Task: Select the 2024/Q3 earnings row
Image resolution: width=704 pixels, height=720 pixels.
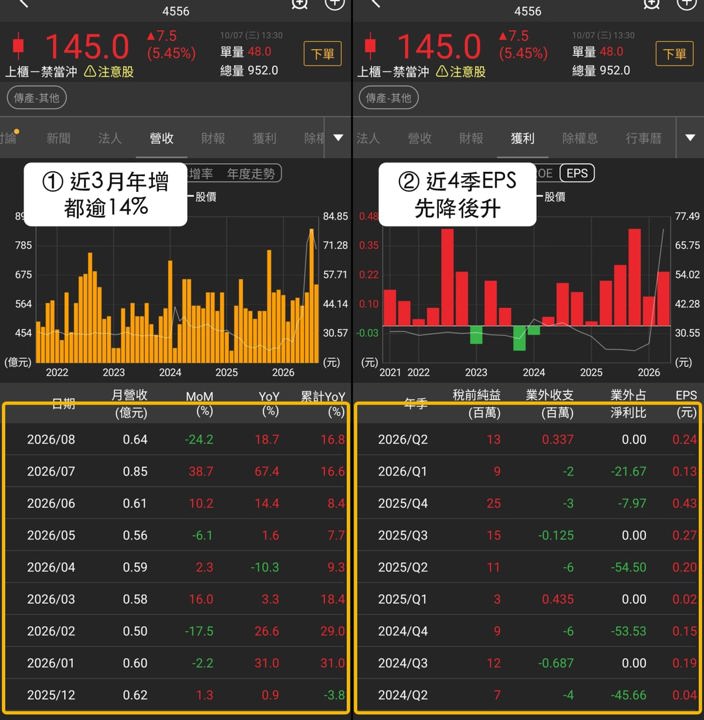Action: [529, 663]
